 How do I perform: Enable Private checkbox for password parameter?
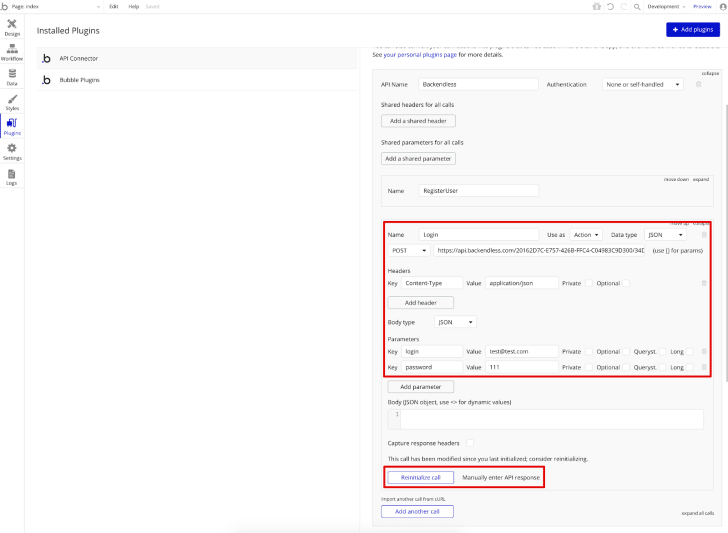coord(588,368)
